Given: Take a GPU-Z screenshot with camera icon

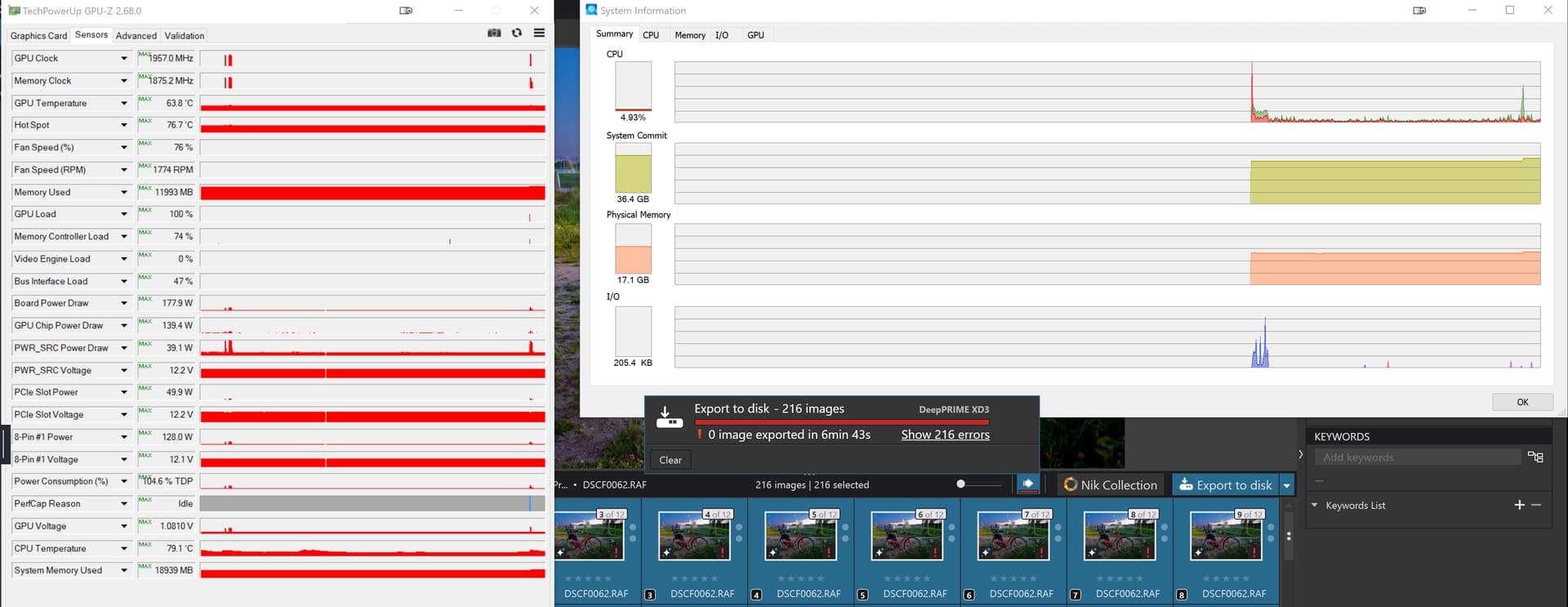Looking at the screenshot, I should [x=494, y=33].
